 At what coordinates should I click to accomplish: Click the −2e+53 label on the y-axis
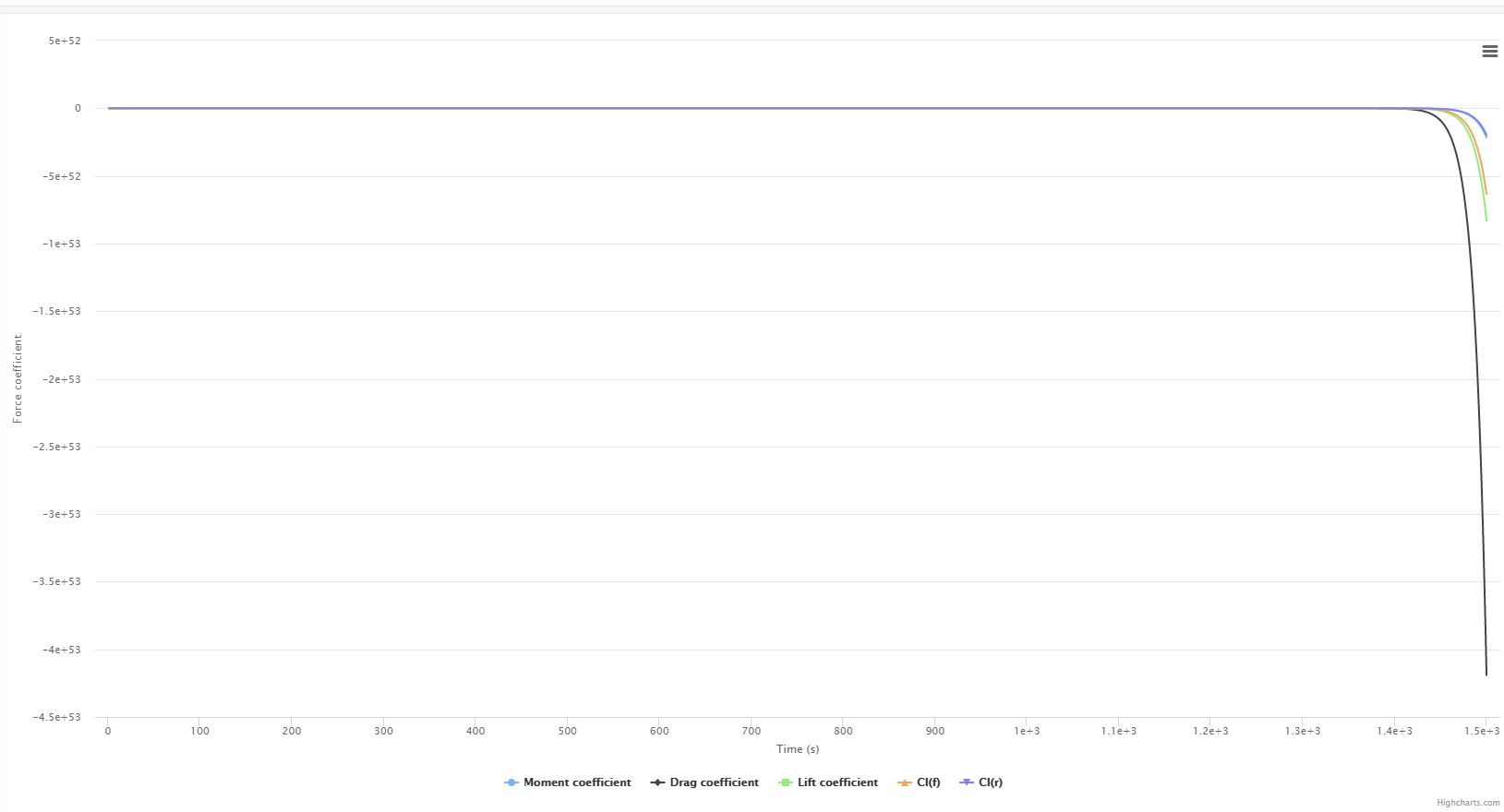[61, 379]
